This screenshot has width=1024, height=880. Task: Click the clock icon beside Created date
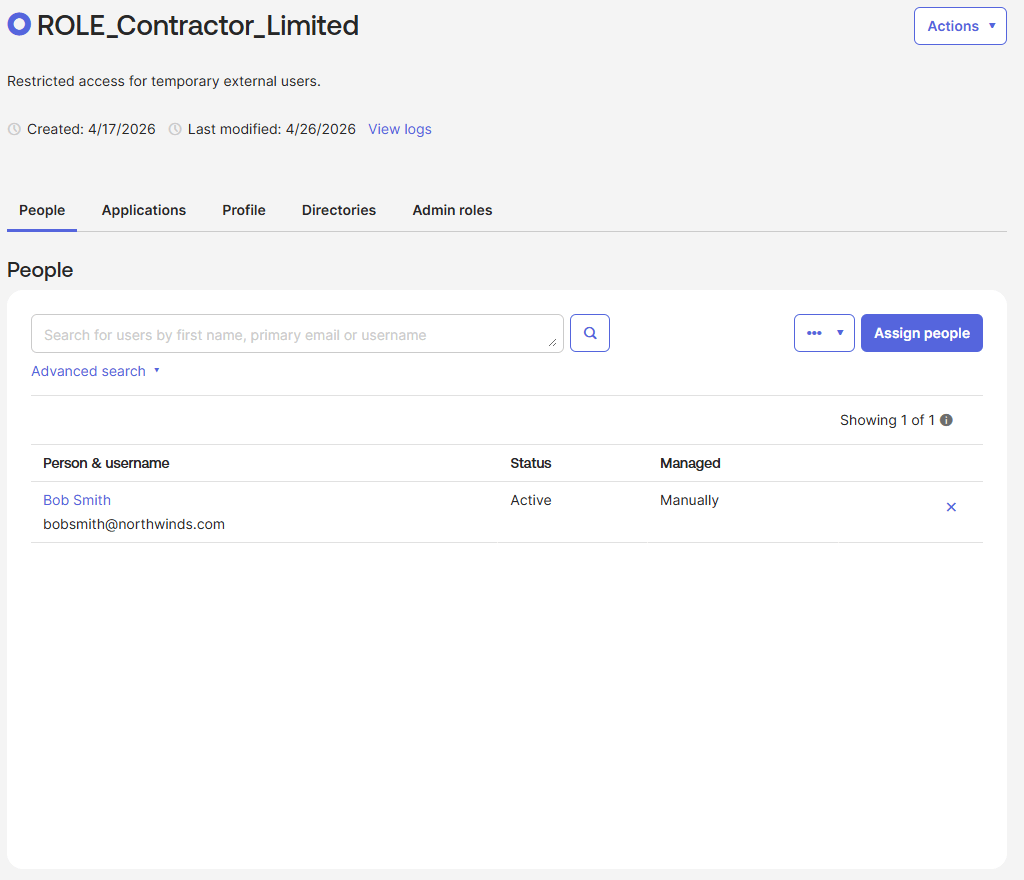tap(14, 129)
